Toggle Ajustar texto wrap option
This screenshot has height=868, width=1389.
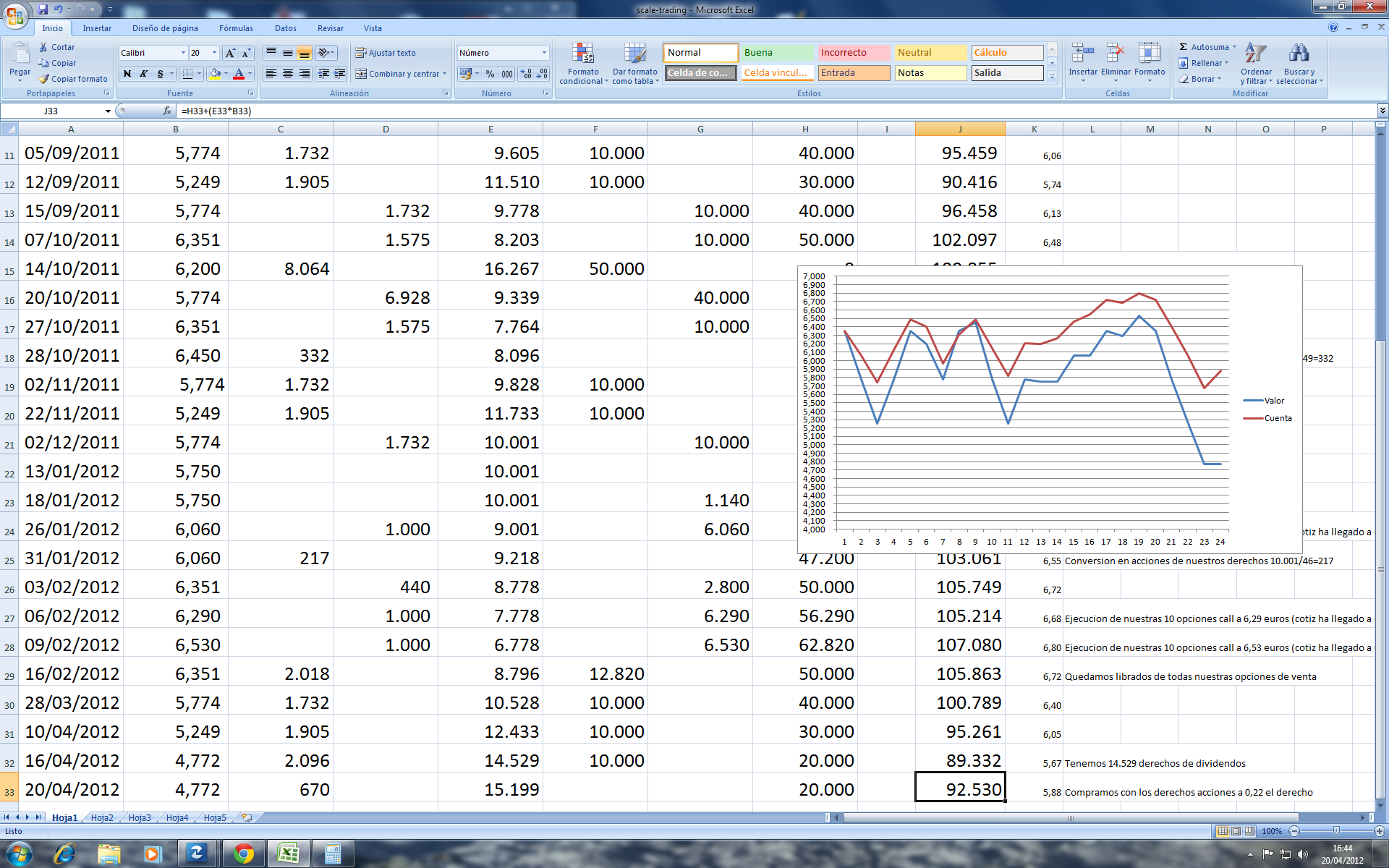tap(386, 53)
